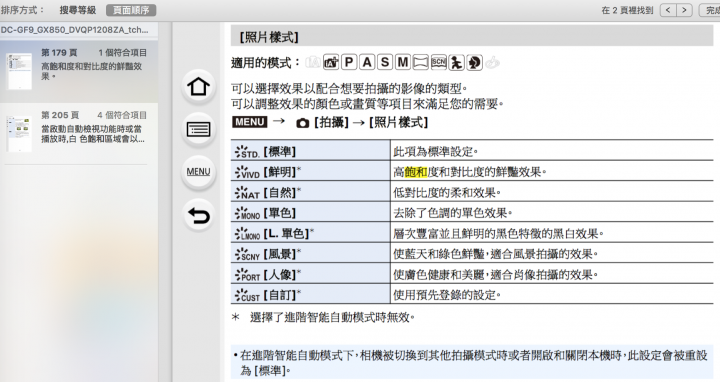
Task: Click the [照片樣式] text in the menu path
Action: pyautogui.click(x=399, y=123)
